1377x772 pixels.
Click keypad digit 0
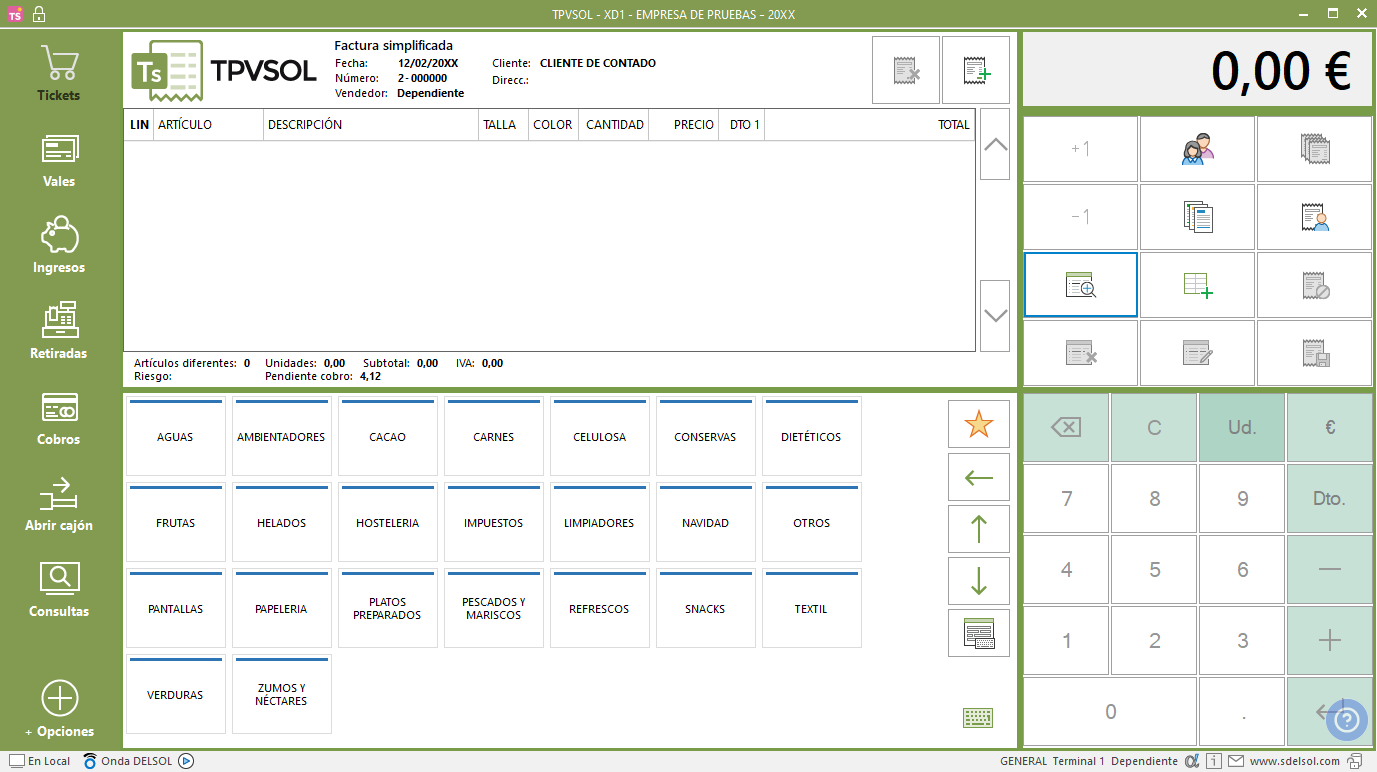click(x=1110, y=712)
